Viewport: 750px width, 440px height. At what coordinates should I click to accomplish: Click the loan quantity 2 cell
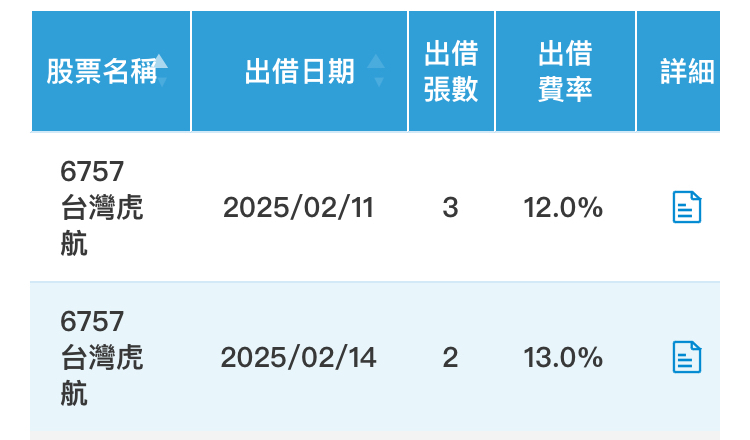(x=450, y=358)
